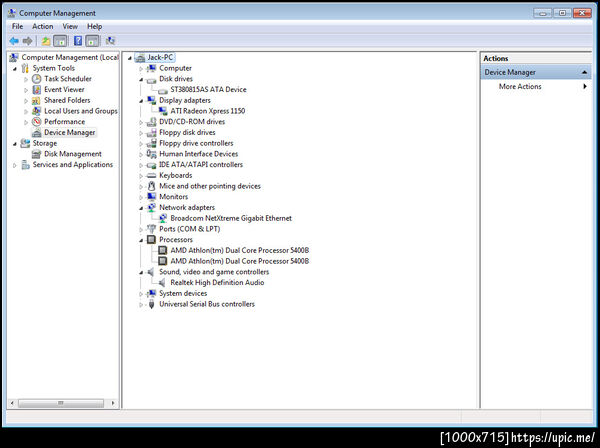This screenshot has height=448, width=600.
Task: Collapse the Display adapters category
Action: (141, 101)
